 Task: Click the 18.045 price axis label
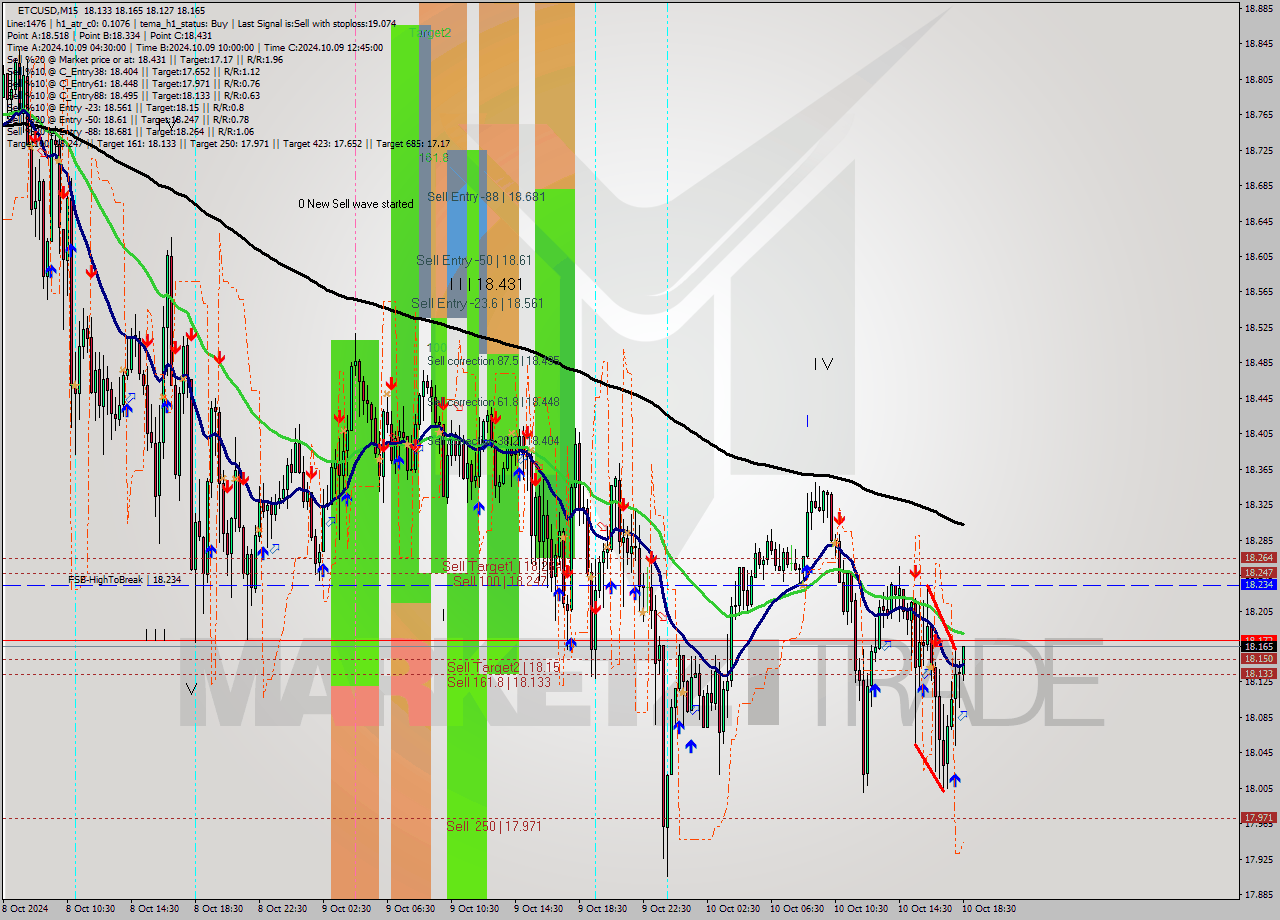pos(1258,753)
